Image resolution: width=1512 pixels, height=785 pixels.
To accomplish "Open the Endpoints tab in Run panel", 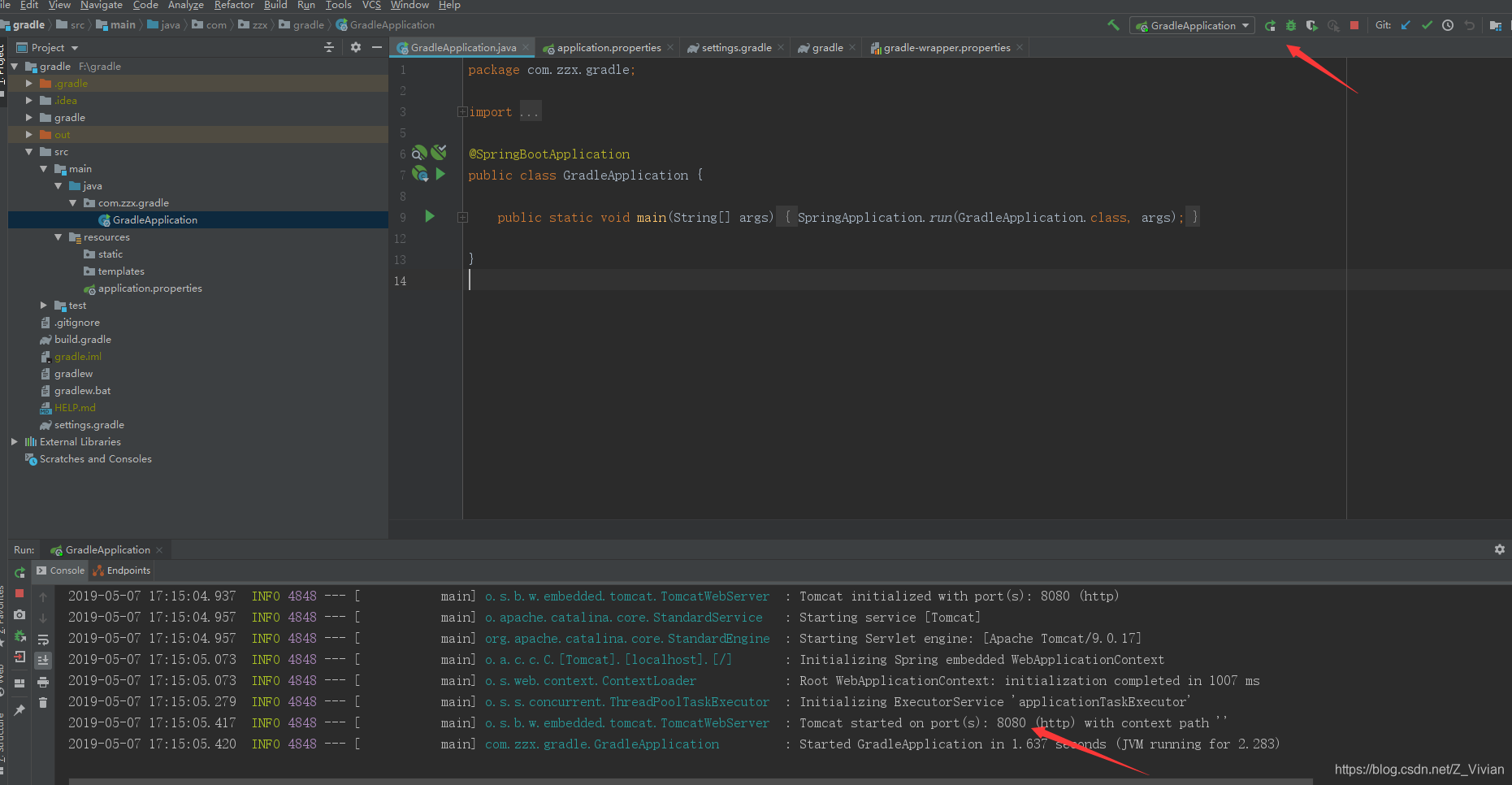I will (122, 570).
